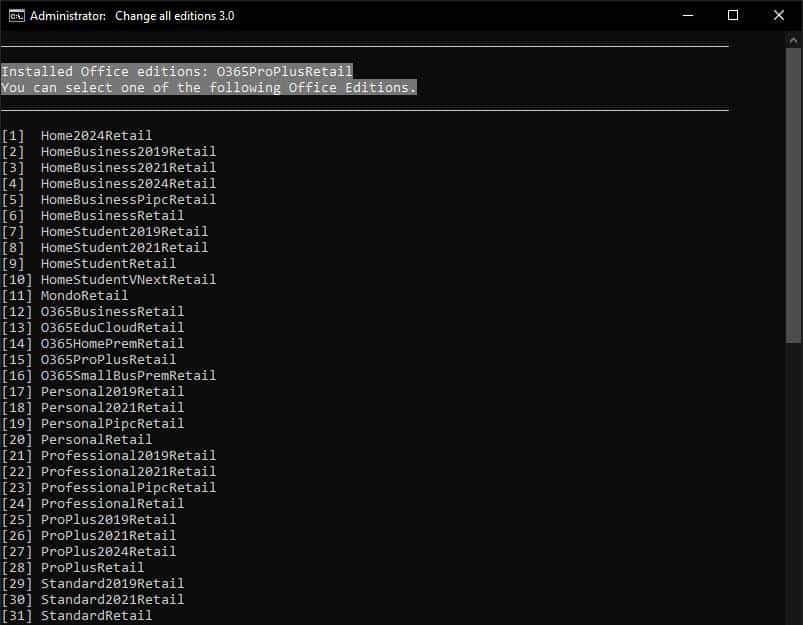This screenshot has width=803, height=625.
Task: Select O365SmallBusPremRetail option 16
Action: [128, 375]
